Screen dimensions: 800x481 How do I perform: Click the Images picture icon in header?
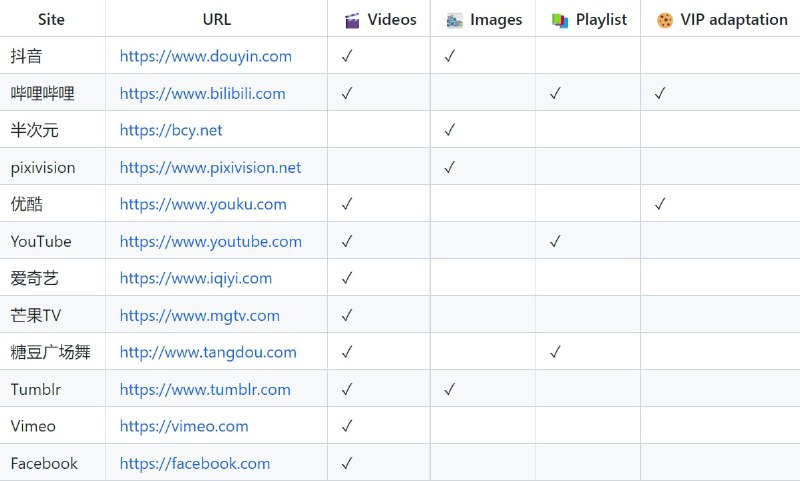454,20
